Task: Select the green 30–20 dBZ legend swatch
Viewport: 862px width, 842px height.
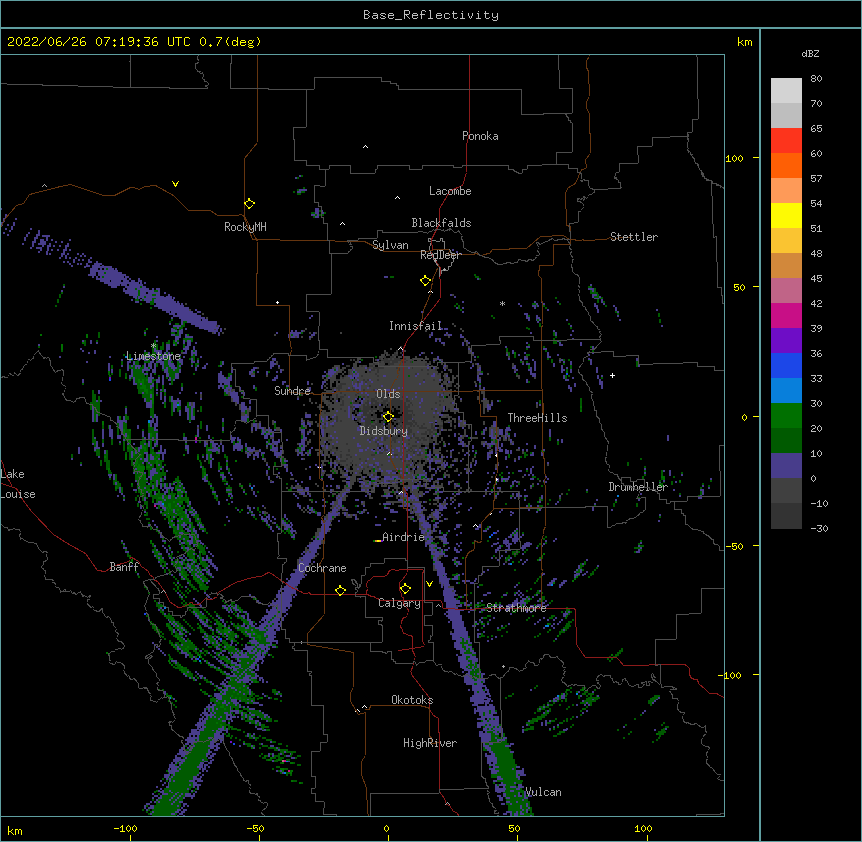Action: [786, 416]
